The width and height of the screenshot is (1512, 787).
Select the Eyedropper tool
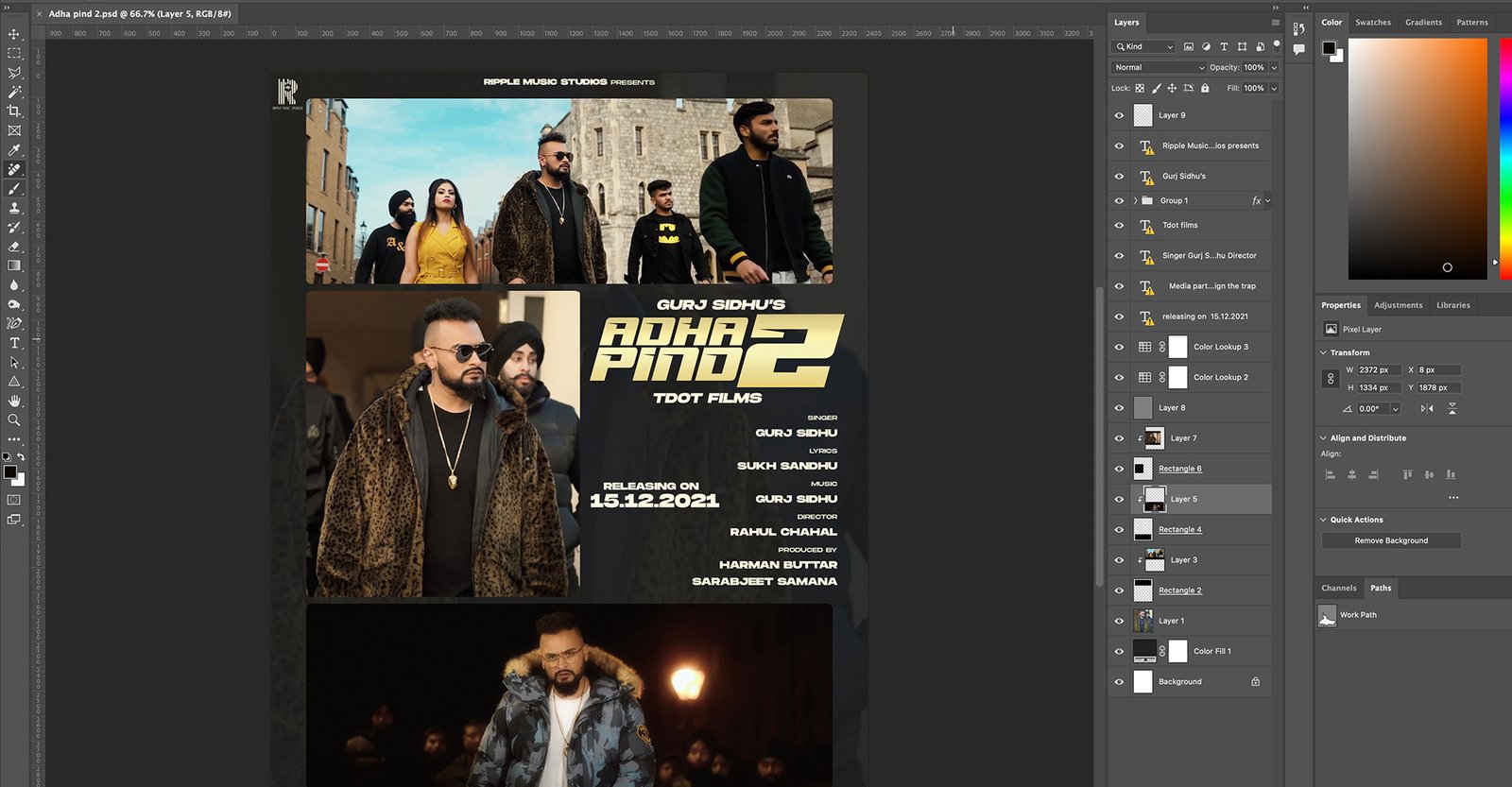14,150
